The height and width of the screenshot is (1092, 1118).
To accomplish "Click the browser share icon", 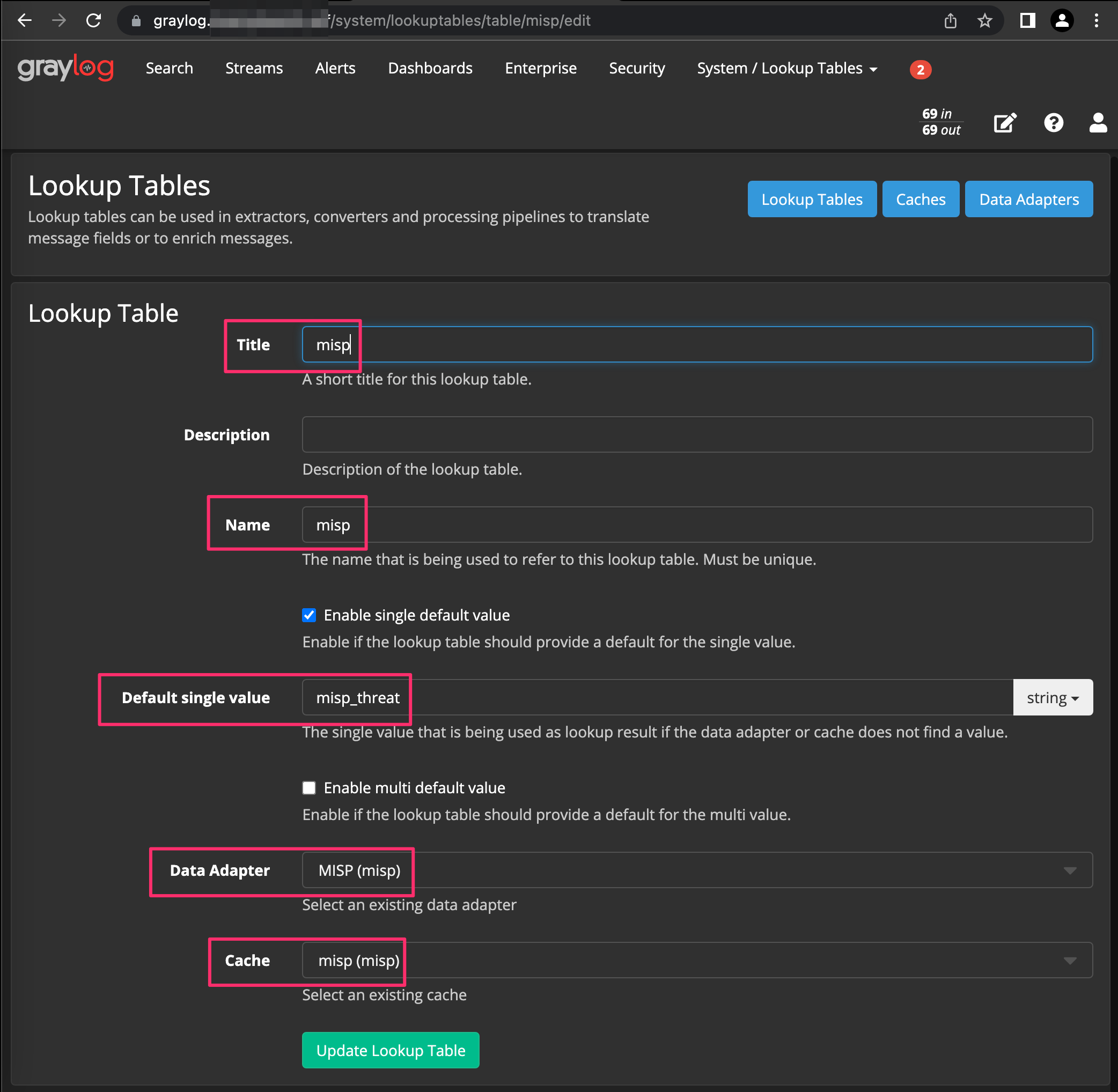I will pyautogui.click(x=951, y=20).
